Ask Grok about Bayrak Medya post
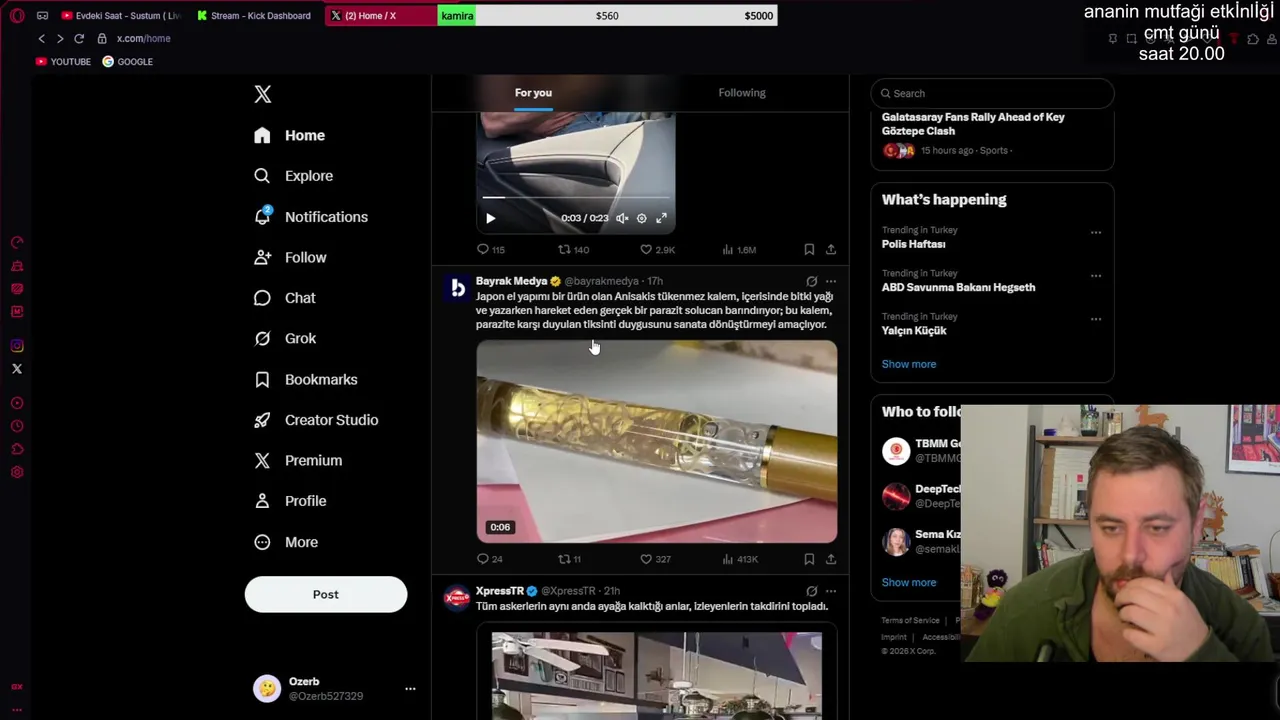This screenshot has height=720, width=1280. 811,282
